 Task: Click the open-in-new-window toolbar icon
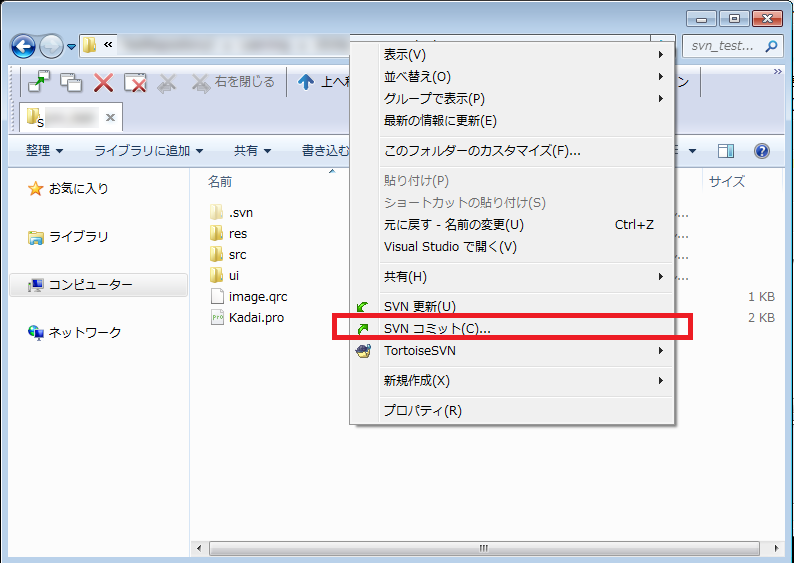pyautogui.click(x=39, y=82)
